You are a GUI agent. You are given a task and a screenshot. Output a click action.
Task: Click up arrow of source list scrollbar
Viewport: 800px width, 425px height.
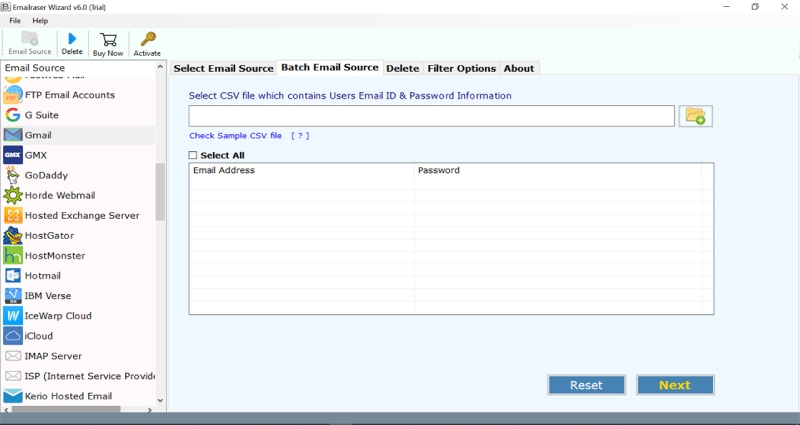[160, 67]
